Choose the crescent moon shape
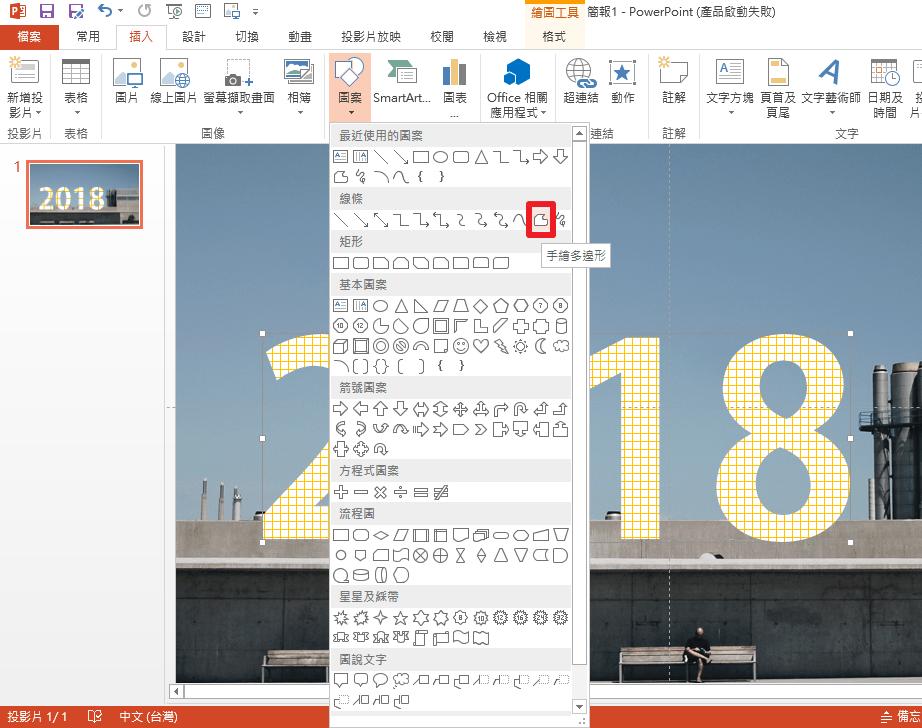 coord(541,346)
